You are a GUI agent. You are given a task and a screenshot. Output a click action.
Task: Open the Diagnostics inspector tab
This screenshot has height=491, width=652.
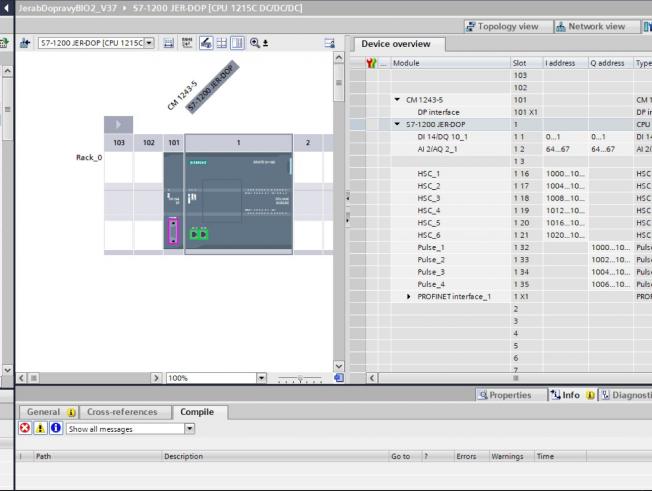point(625,395)
